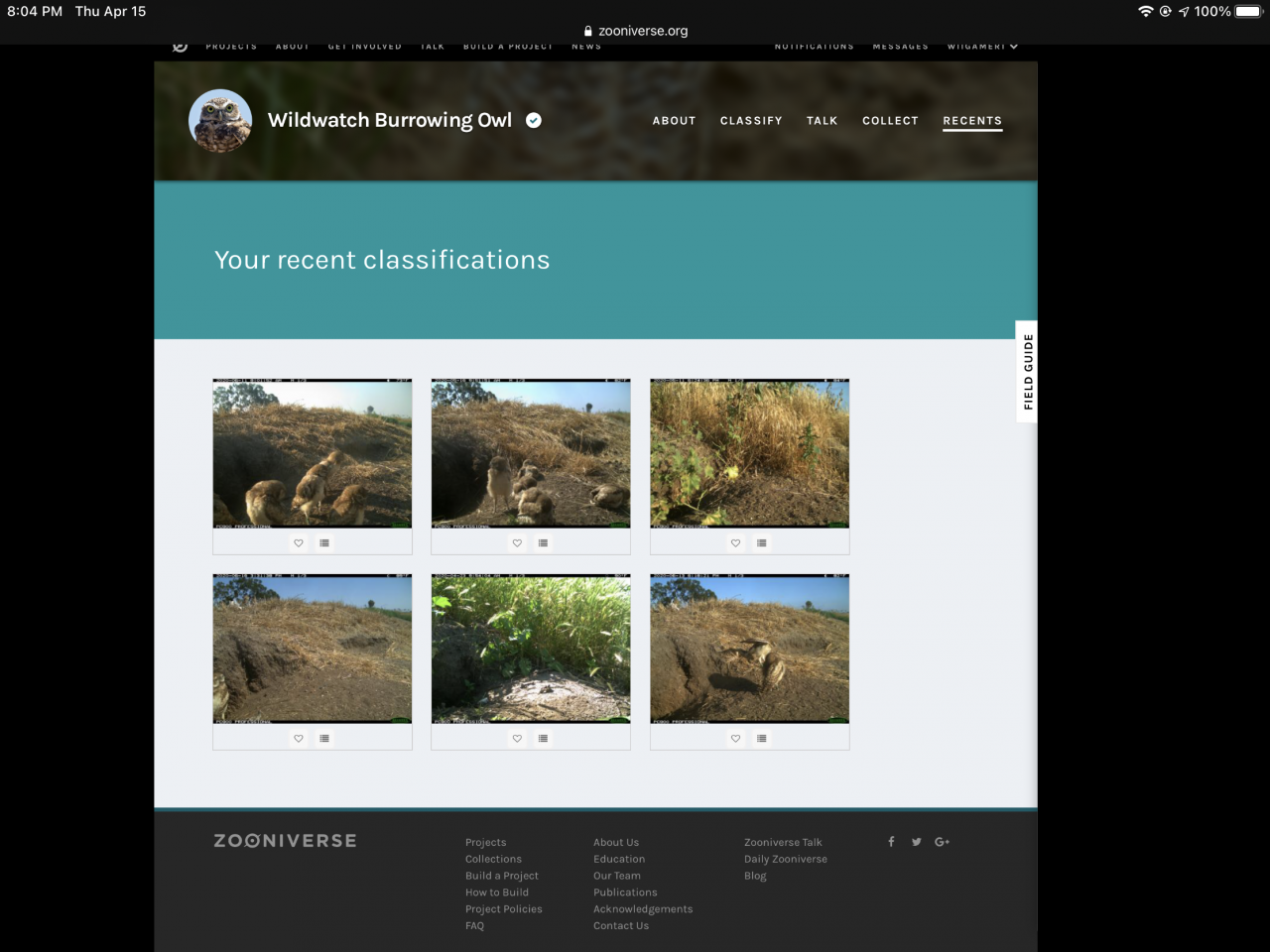Click the verified checkmark badge beside project title
This screenshot has width=1270, height=952.
[x=534, y=120]
